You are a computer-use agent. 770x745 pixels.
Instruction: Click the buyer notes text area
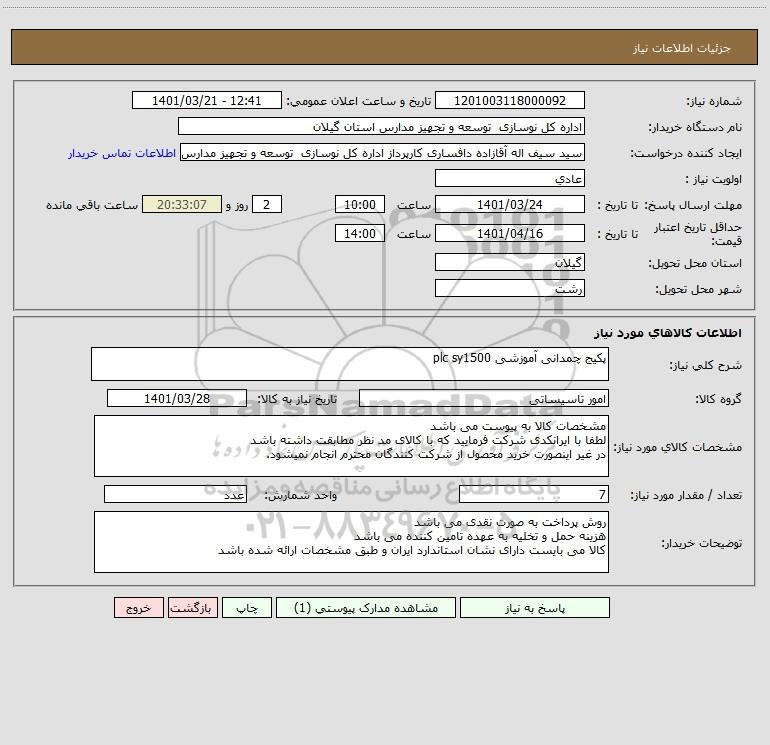tap(351, 542)
